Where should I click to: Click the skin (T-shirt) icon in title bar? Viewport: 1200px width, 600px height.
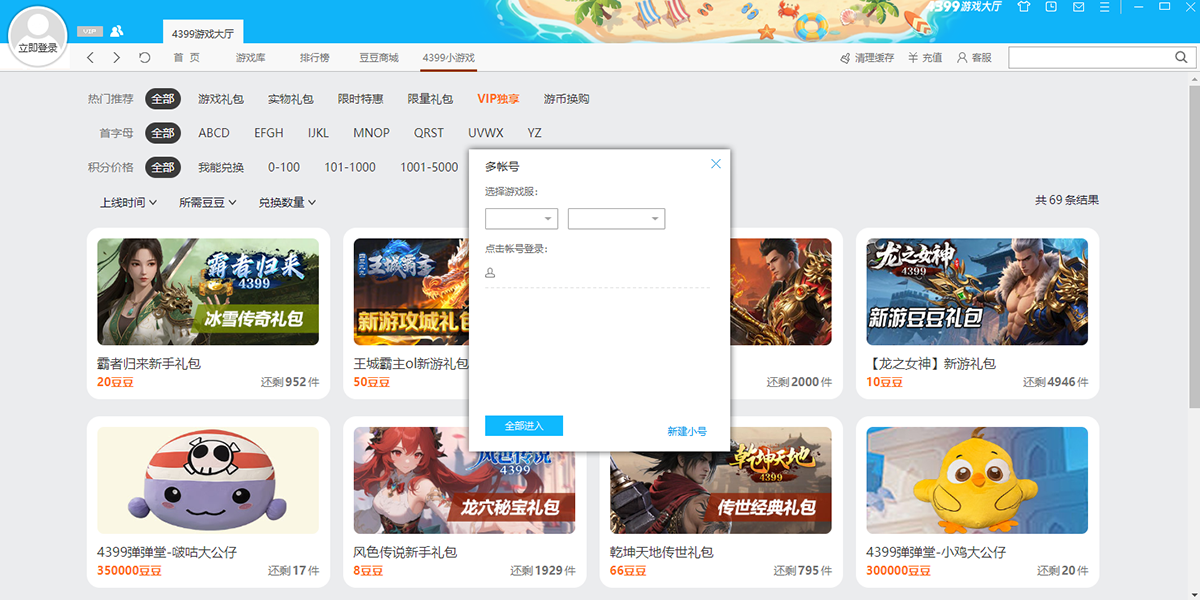pyautogui.click(x=1023, y=7)
